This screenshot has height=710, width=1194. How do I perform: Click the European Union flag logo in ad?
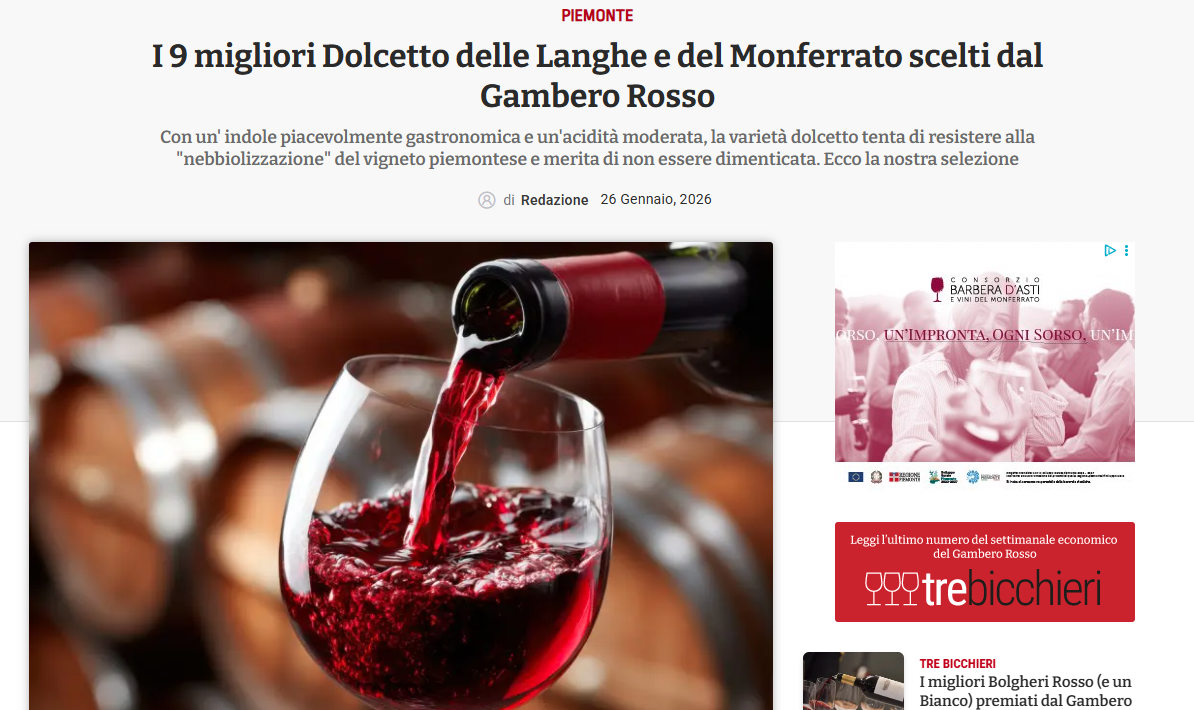click(856, 477)
